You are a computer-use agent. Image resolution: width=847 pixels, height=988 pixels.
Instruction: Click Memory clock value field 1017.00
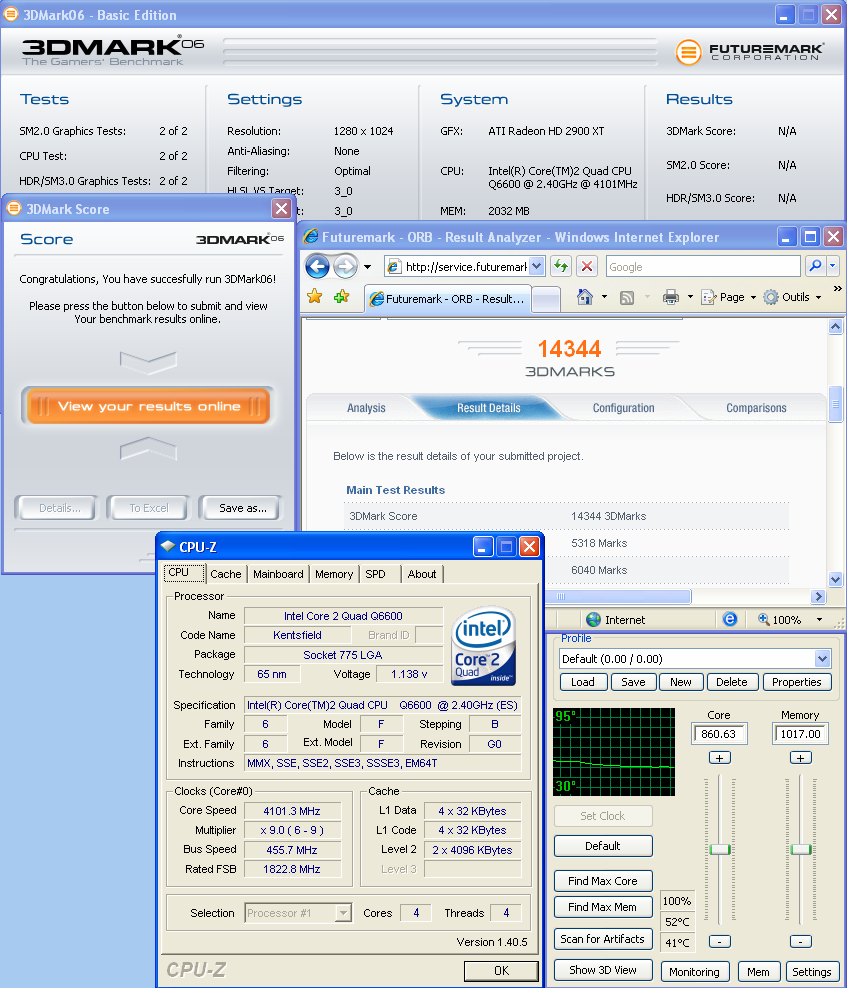[x=800, y=734]
